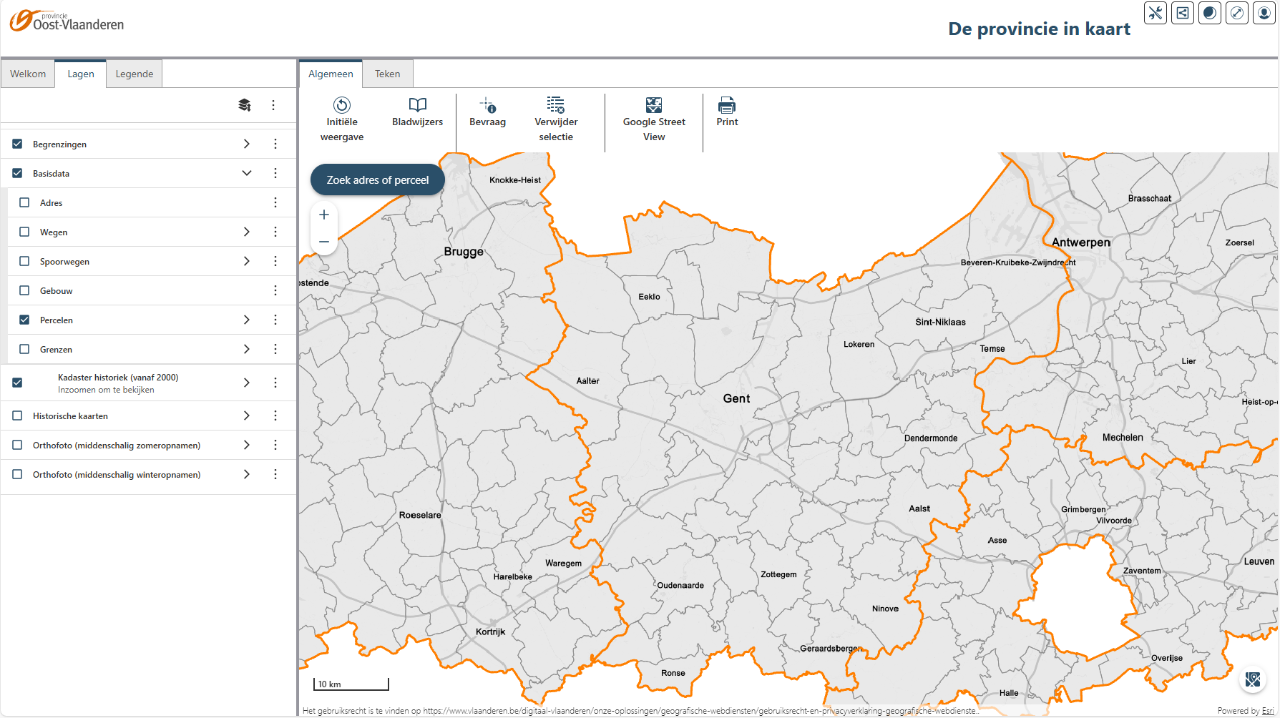1280x718 pixels.
Task: Open Gebouw layer options menu
Action: pyautogui.click(x=275, y=291)
